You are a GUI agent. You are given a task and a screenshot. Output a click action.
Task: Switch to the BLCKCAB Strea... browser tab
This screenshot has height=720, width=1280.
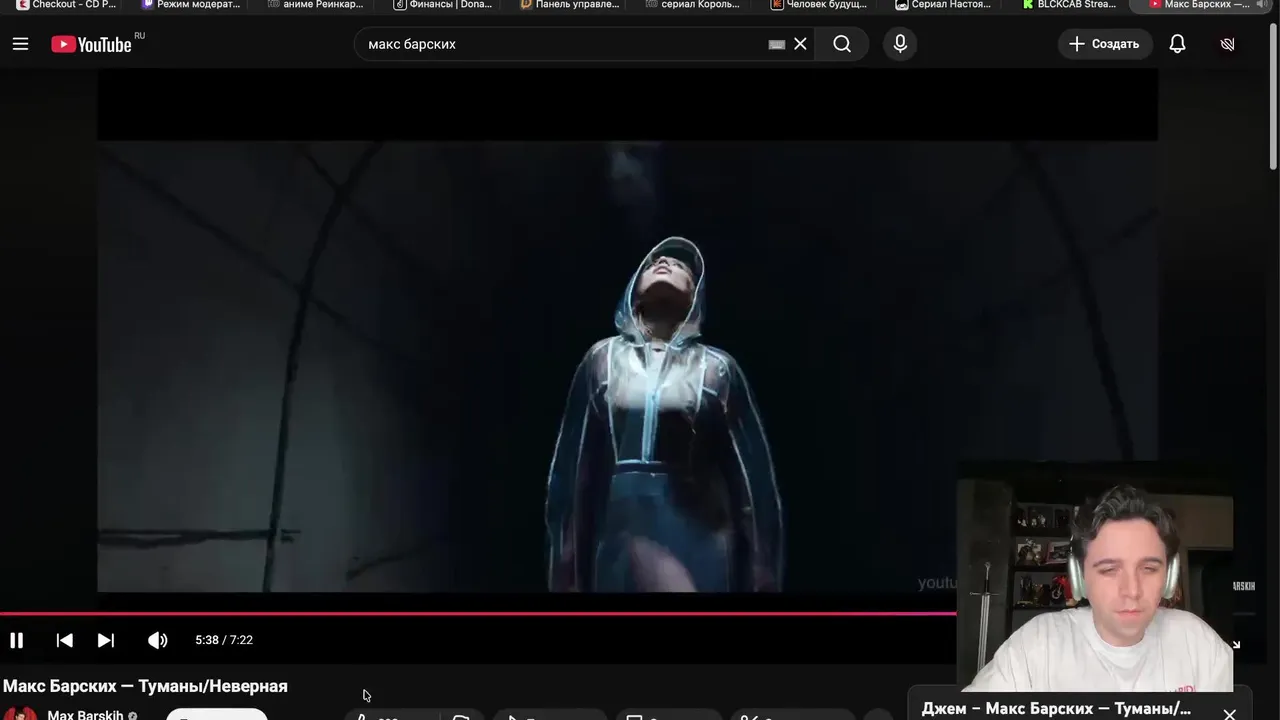[x=1069, y=5]
